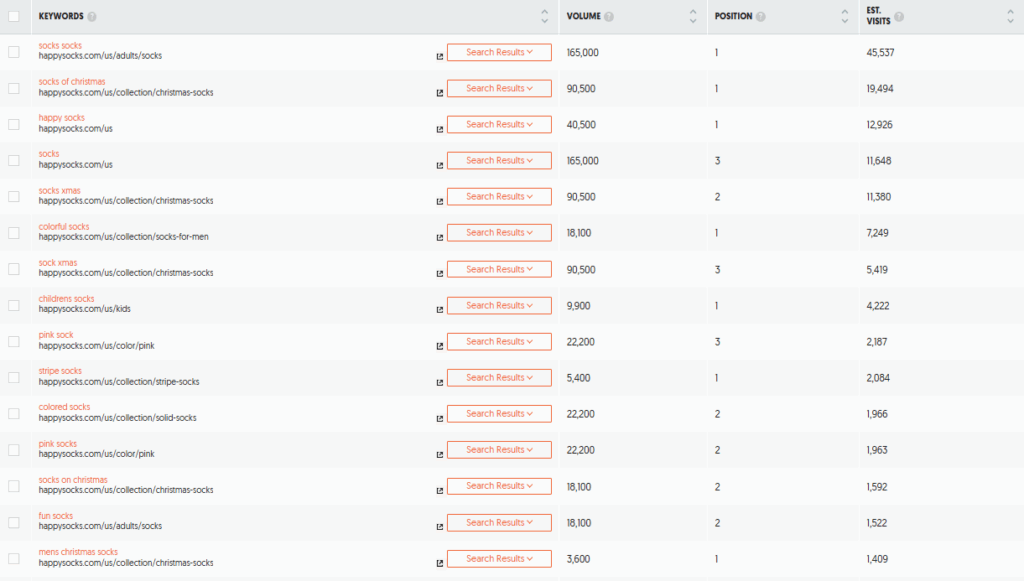Open external link icon for 'happy socks' row
The width and height of the screenshot is (1024, 581).
440,129
